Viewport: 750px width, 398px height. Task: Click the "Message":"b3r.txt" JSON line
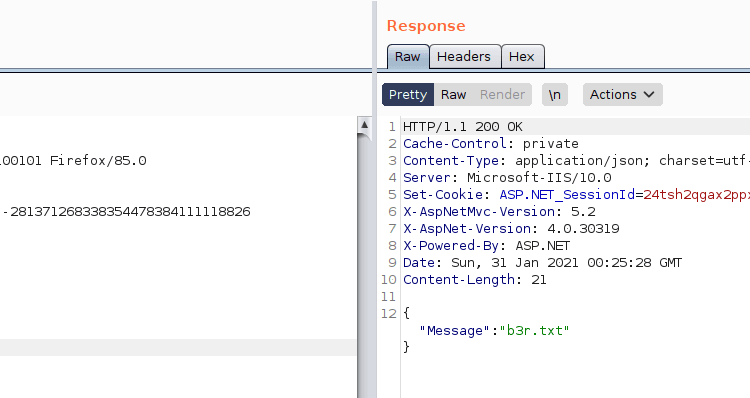pyautogui.click(x=494, y=331)
